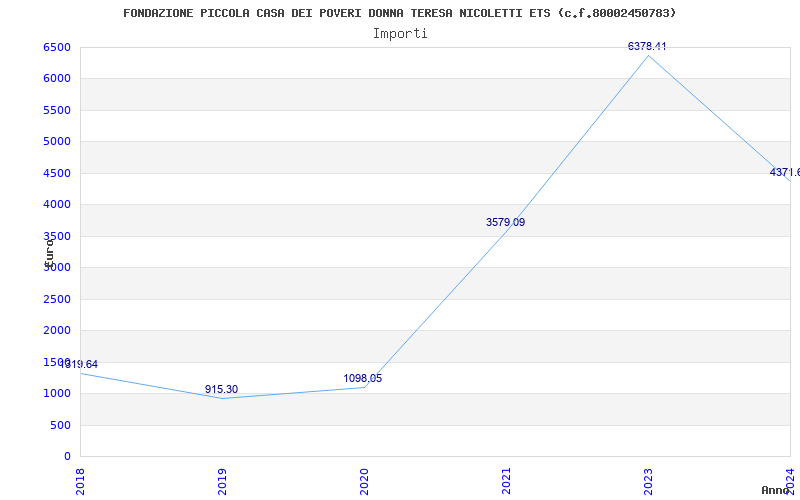Click the 500 y-axis tick label
The image size is (800, 500).
point(60,425)
